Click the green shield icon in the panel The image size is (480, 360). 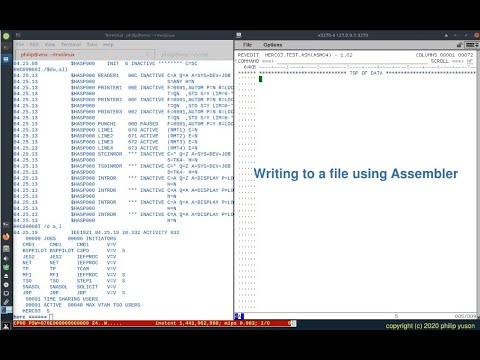coord(6,267)
